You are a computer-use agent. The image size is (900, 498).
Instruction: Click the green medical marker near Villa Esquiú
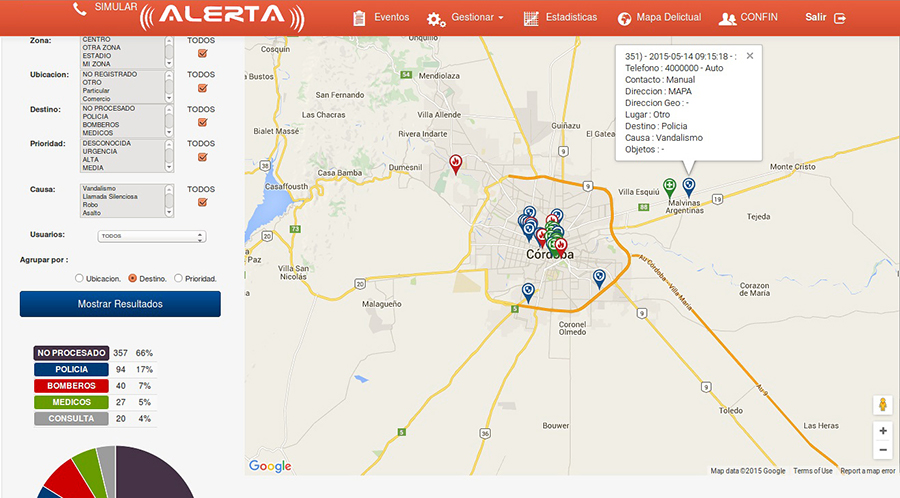[x=669, y=188]
